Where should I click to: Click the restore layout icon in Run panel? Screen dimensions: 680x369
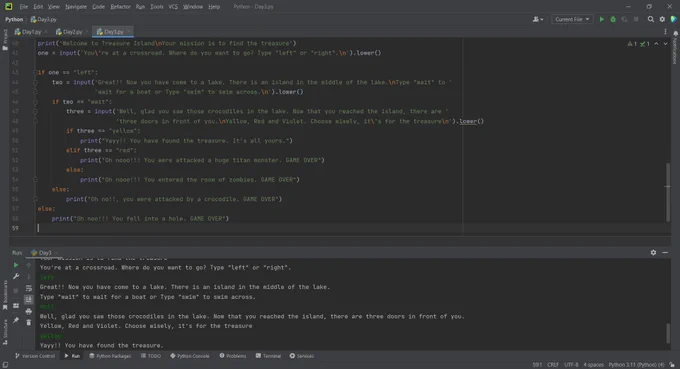[16, 306]
